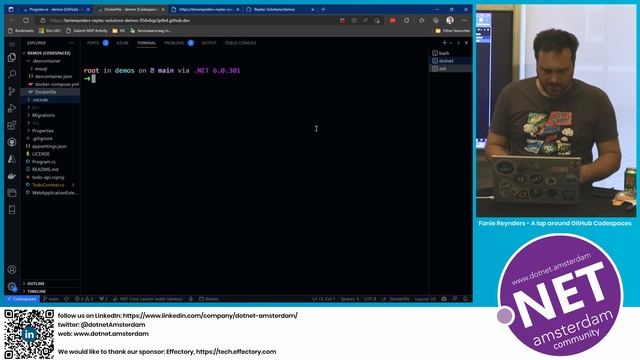Open the Azure view in the activity bar
Image resolution: width=640 pixels, height=360 pixels.
click(12, 159)
